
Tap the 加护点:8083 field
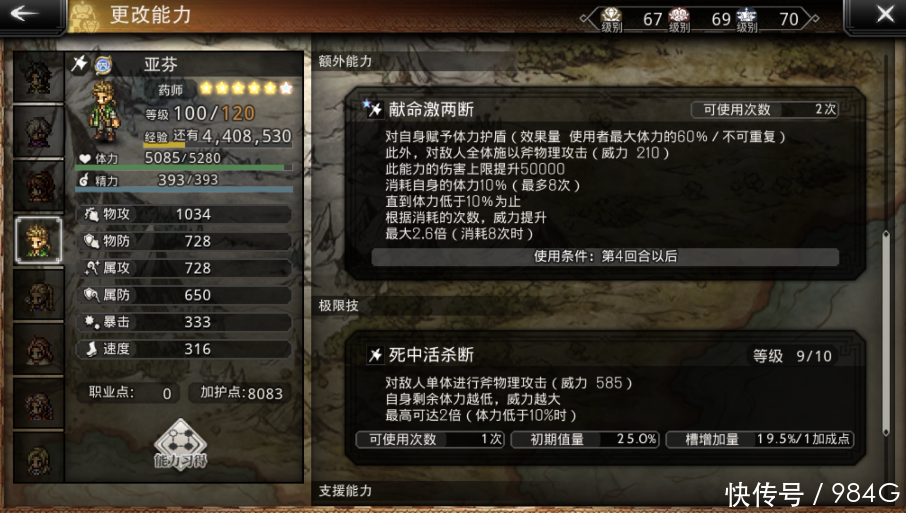pyautogui.click(x=241, y=393)
